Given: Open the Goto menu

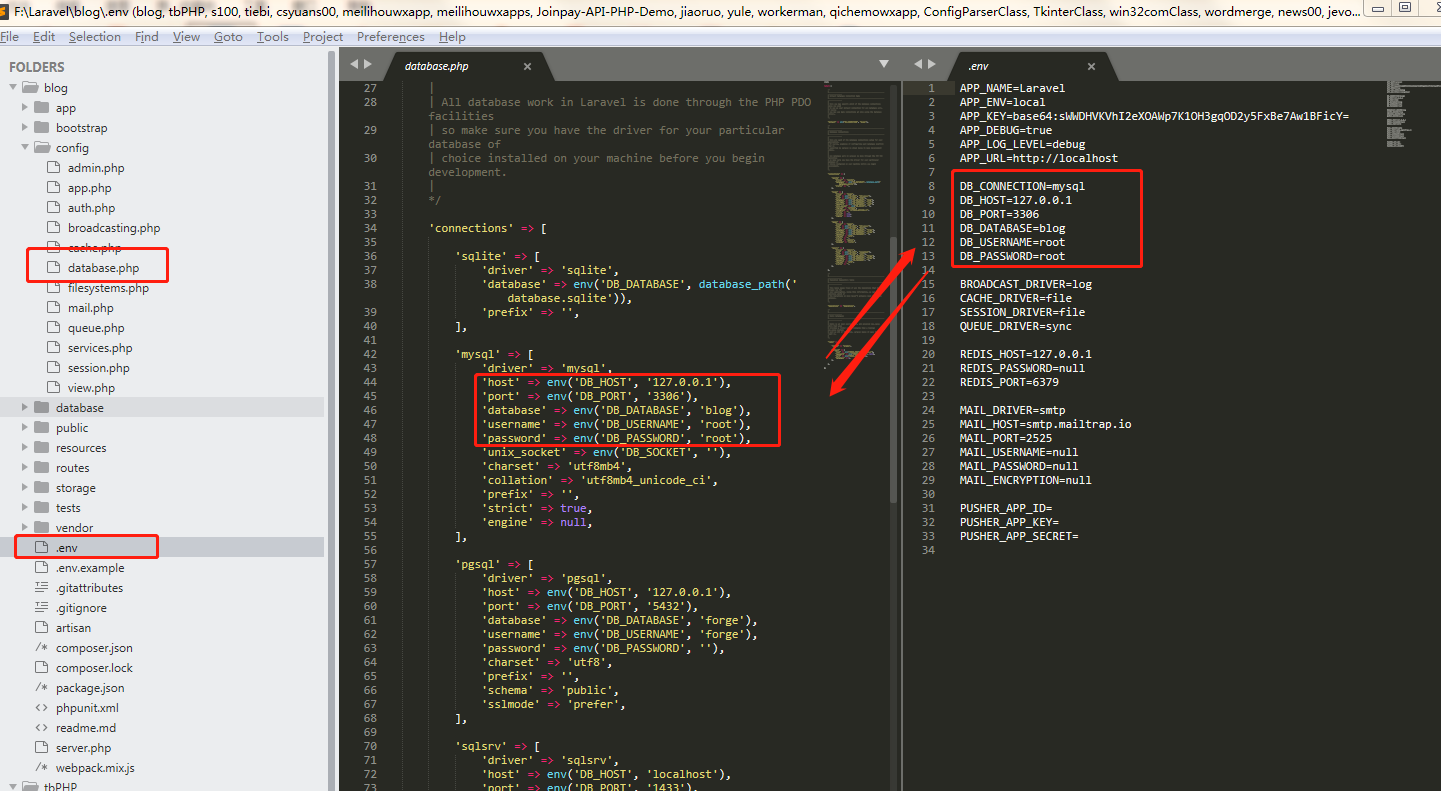Looking at the screenshot, I should tap(228, 37).
